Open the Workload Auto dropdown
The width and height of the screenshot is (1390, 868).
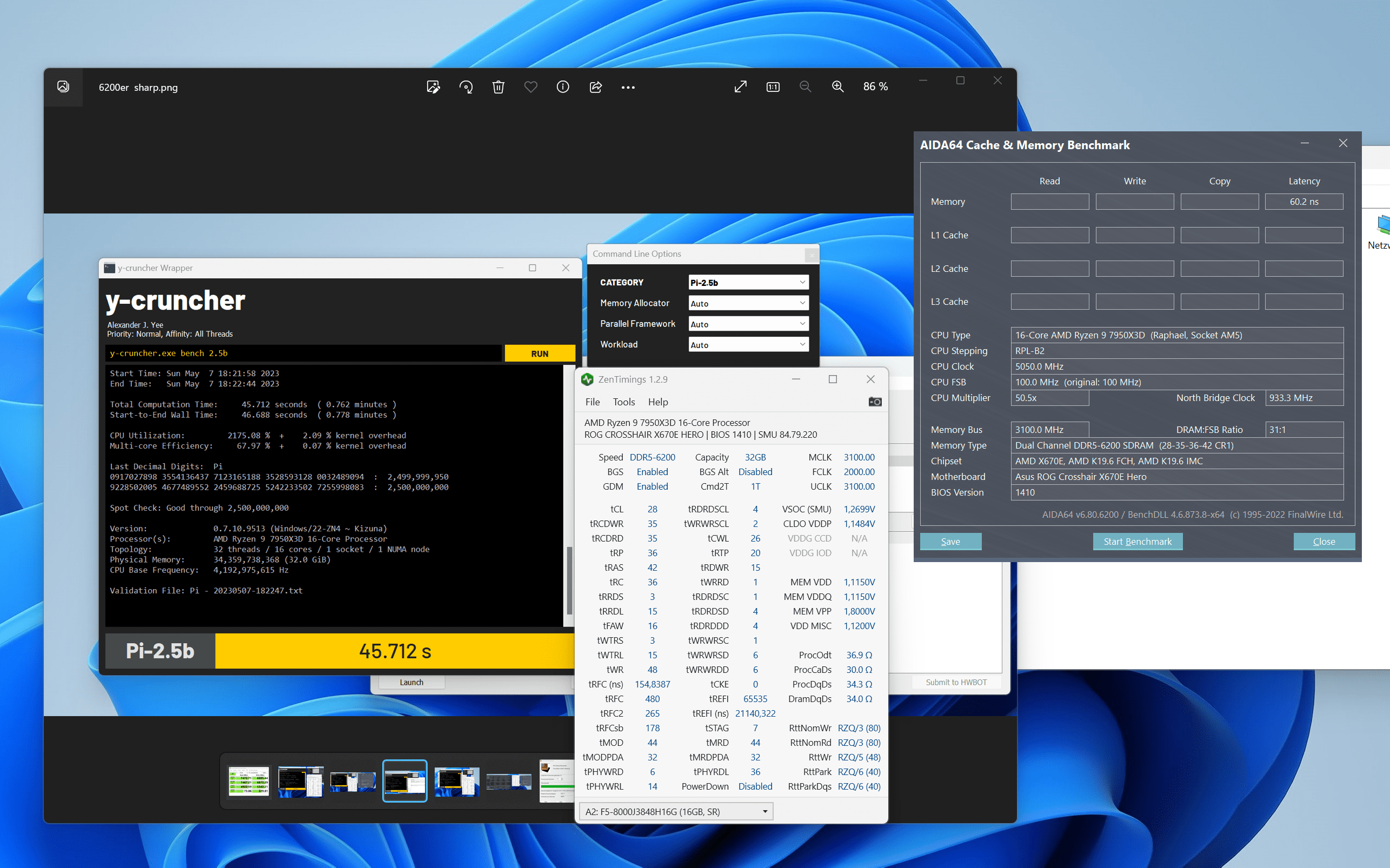748,344
